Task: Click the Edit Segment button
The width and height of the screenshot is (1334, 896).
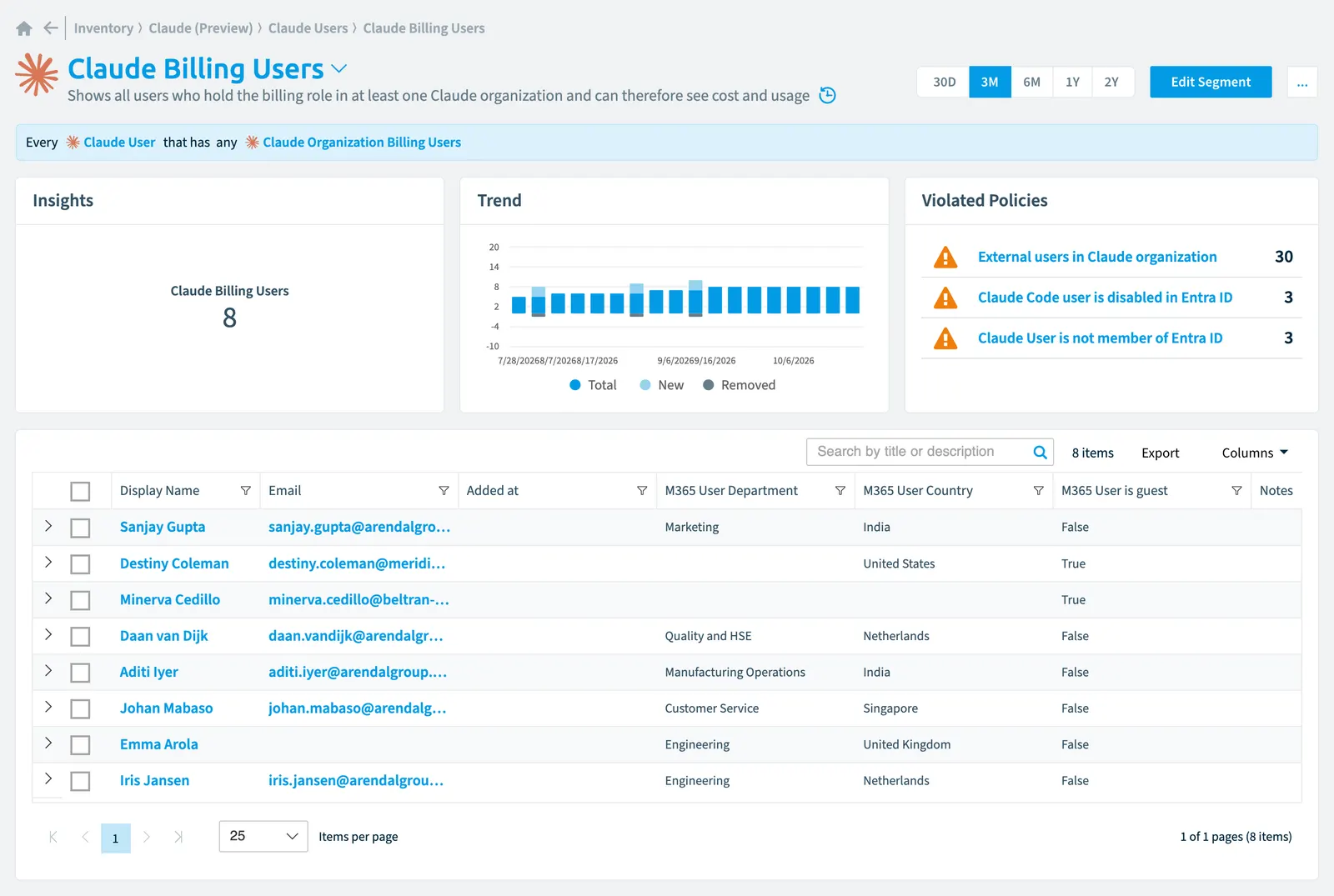Action: 1211,82
